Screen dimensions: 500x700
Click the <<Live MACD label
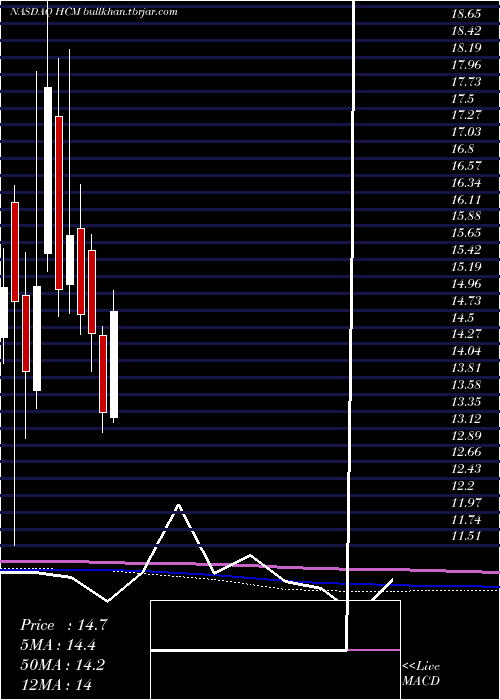421,674
